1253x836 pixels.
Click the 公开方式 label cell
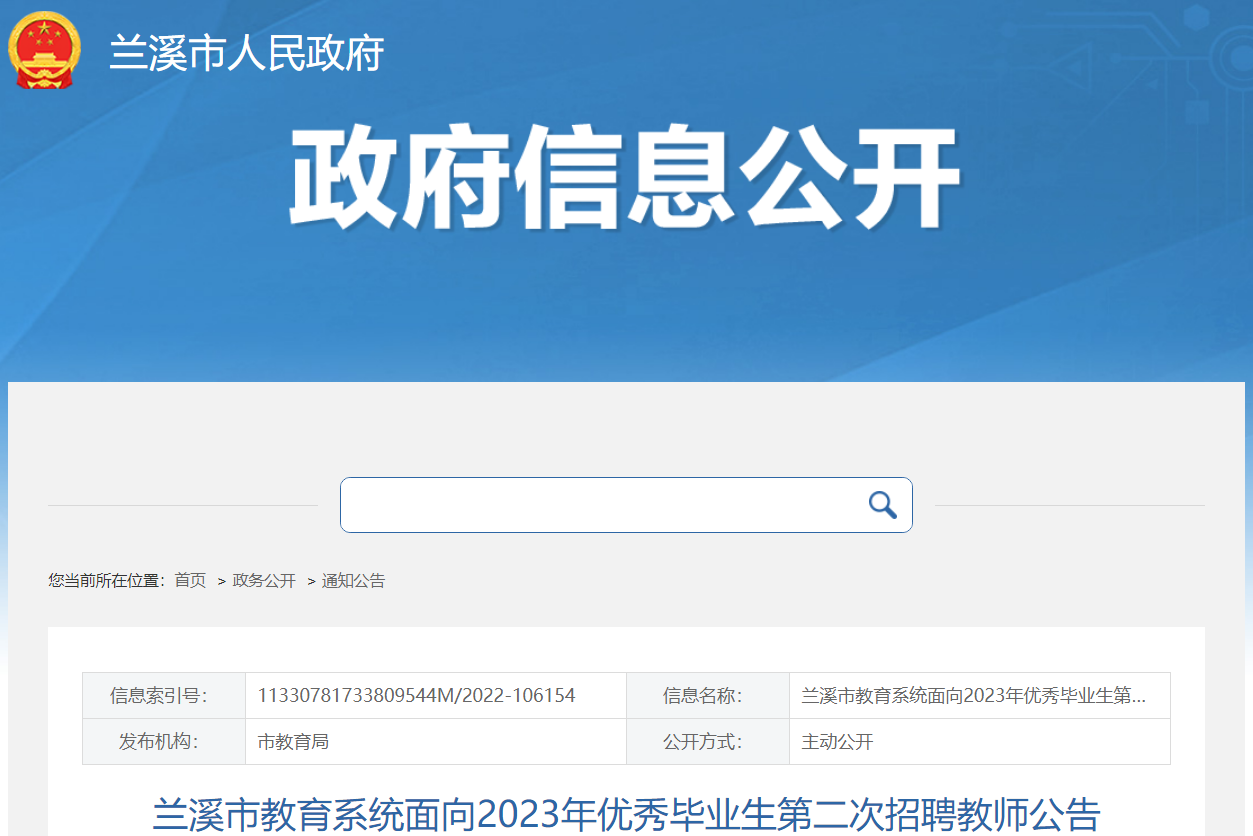[x=708, y=742]
